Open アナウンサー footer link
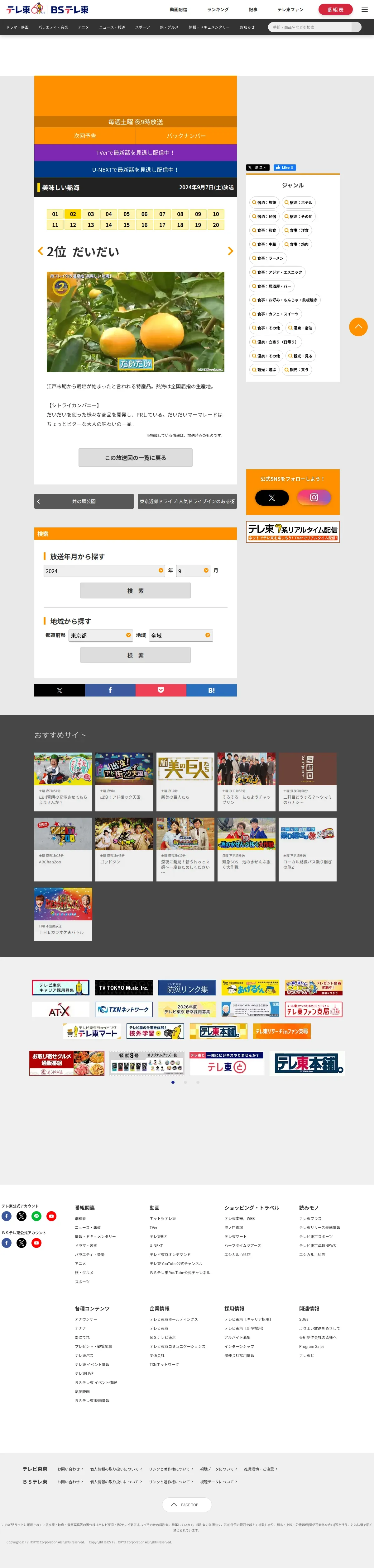374x1568 pixels. click(86, 1319)
